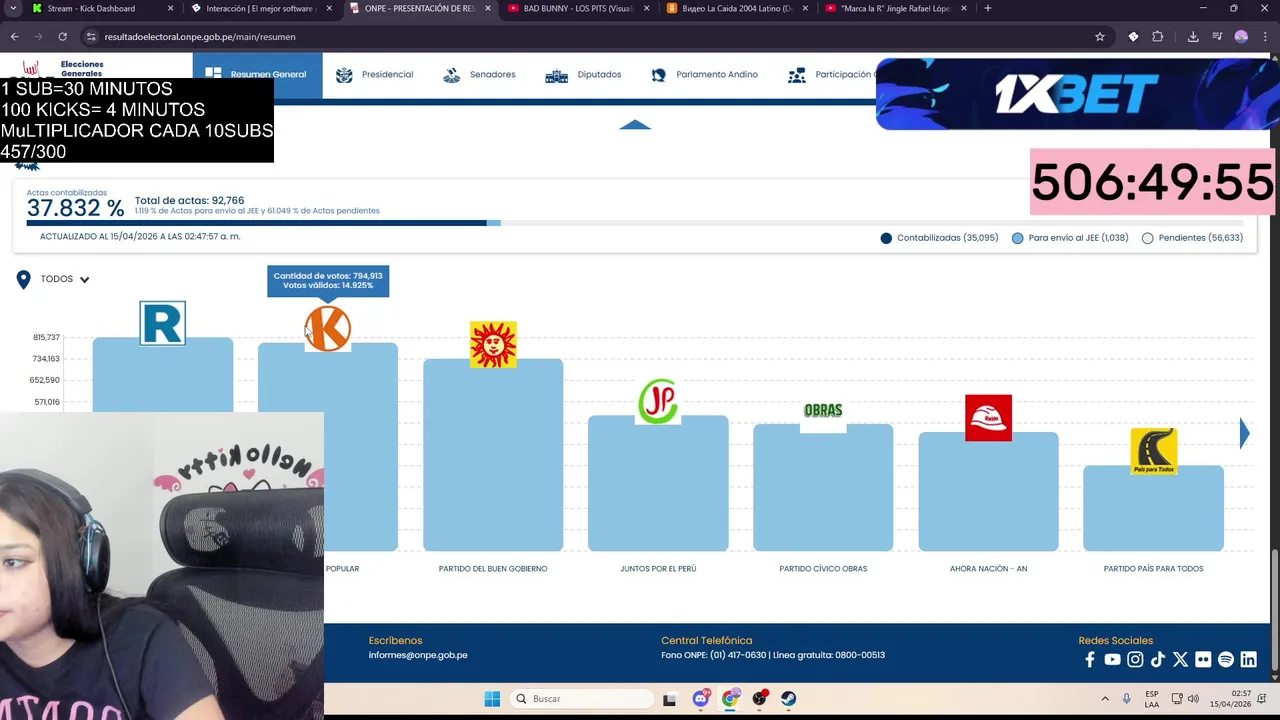Click the 'Total de actas: 92,766' text
The height and width of the screenshot is (720, 1280).
point(189,201)
